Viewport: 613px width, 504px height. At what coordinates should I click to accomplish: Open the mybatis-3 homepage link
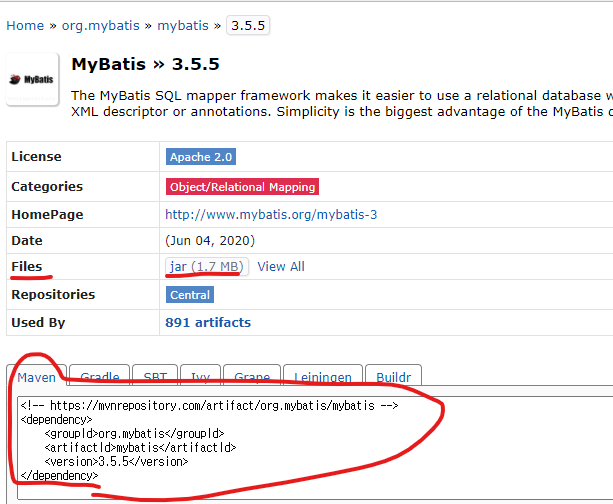coord(271,215)
